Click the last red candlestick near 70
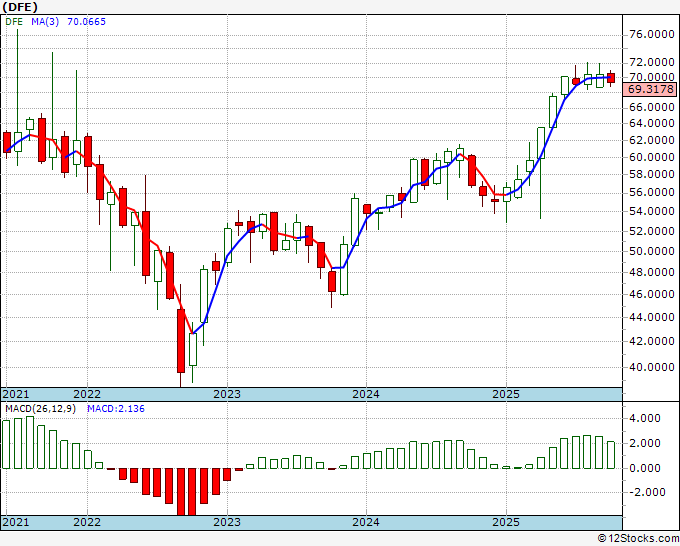 (611, 78)
